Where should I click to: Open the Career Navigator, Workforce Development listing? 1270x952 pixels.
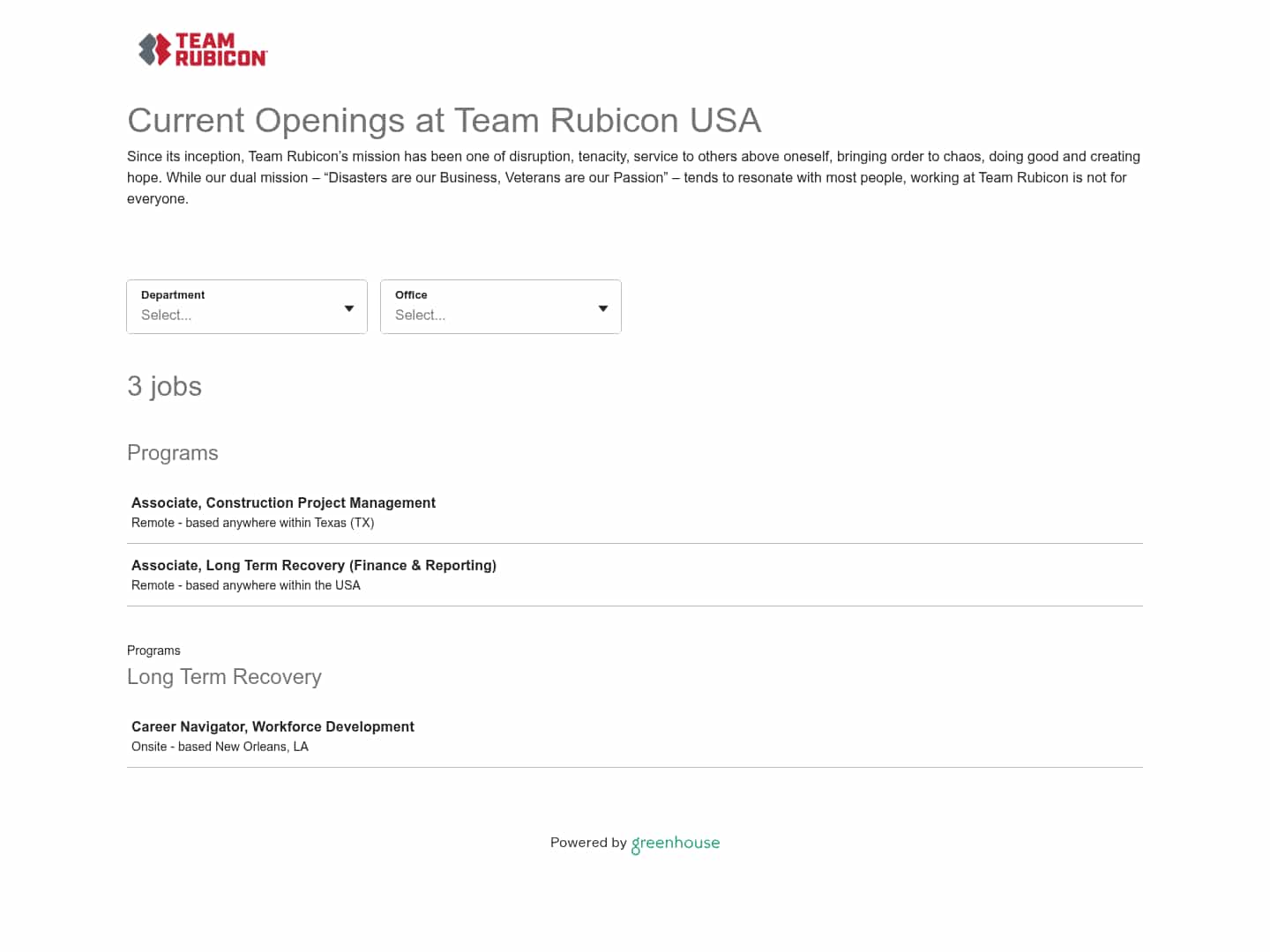(x=273, y=726)
